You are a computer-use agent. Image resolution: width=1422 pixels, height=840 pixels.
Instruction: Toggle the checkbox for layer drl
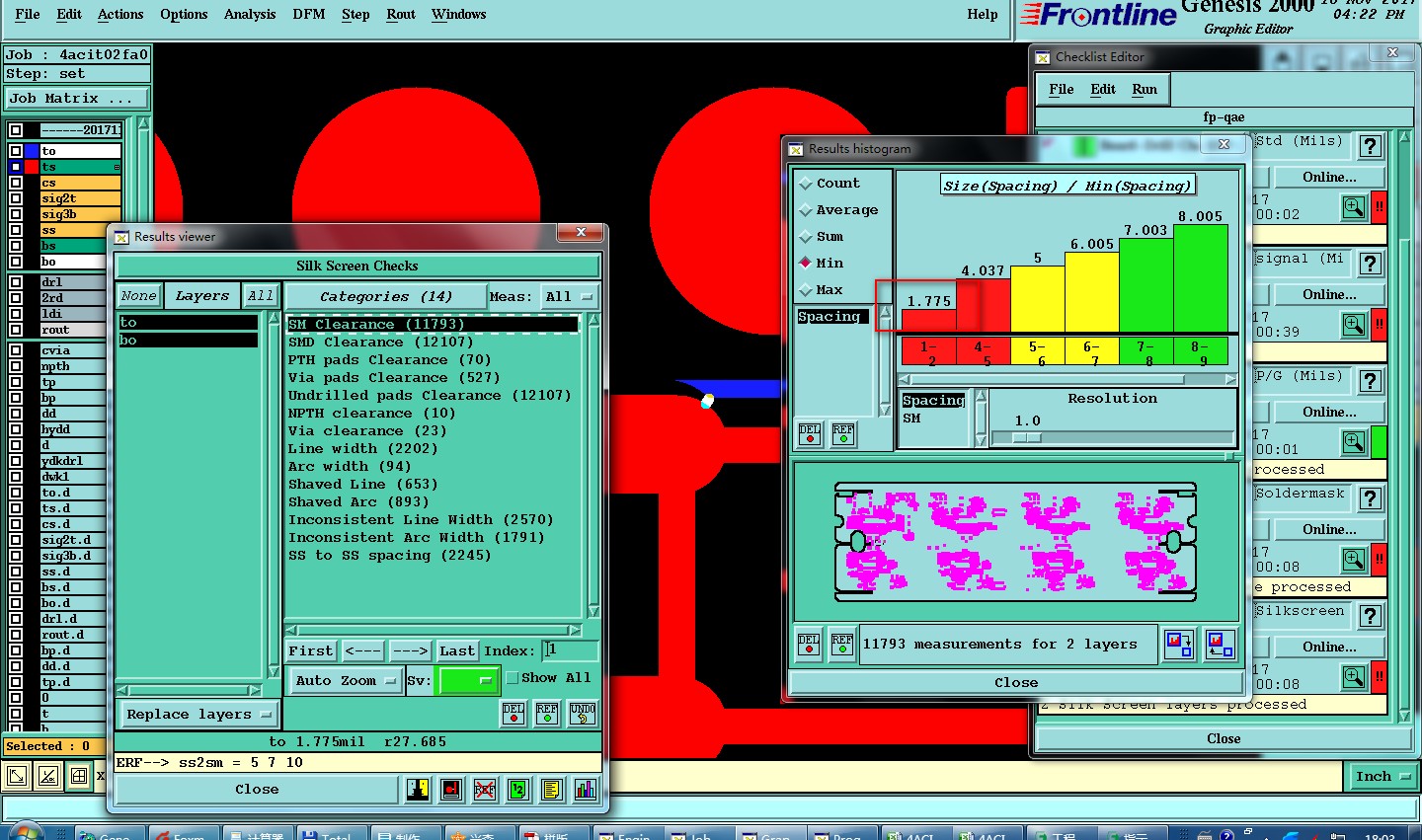16,282
